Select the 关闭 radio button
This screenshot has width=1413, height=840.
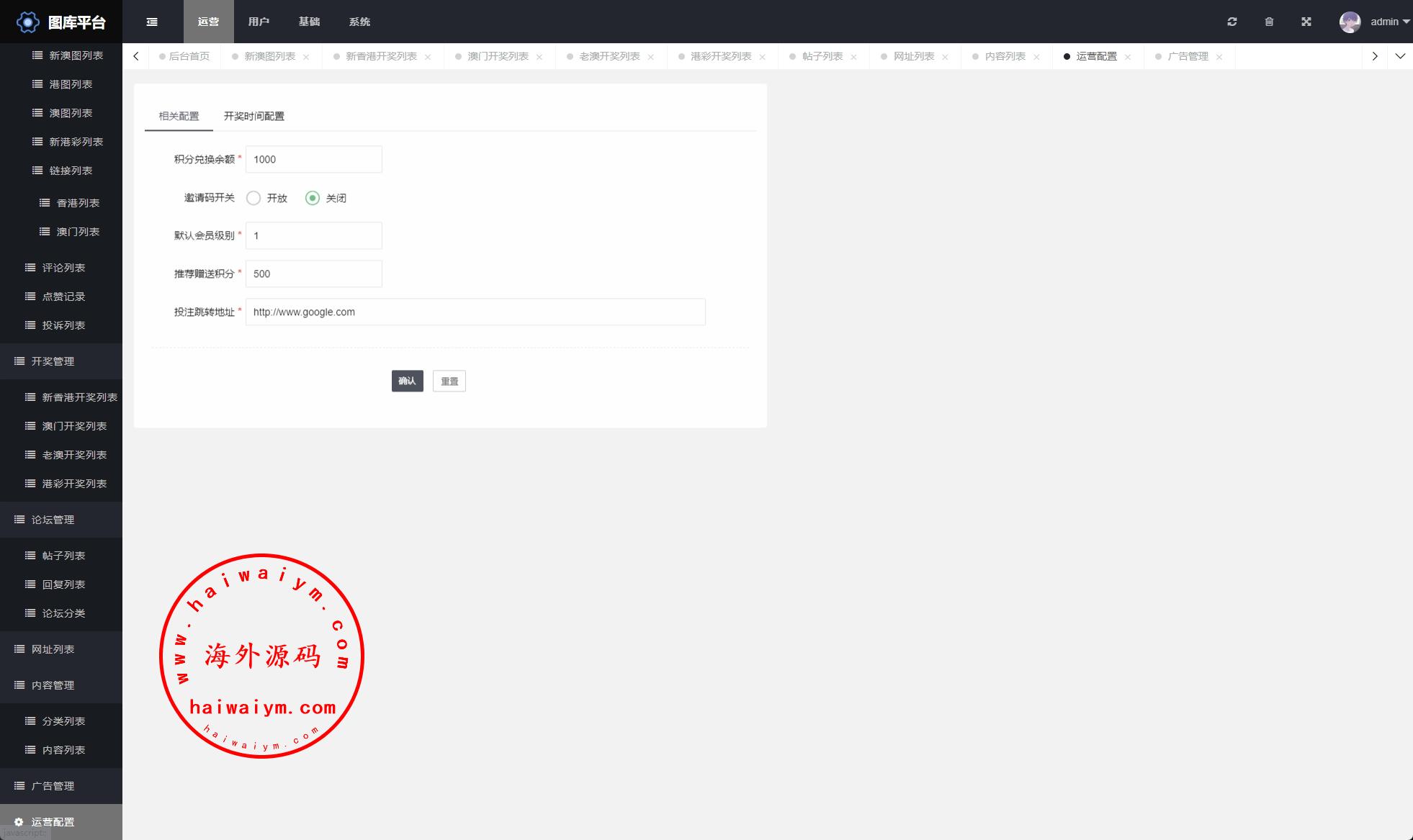pos(313,198)
